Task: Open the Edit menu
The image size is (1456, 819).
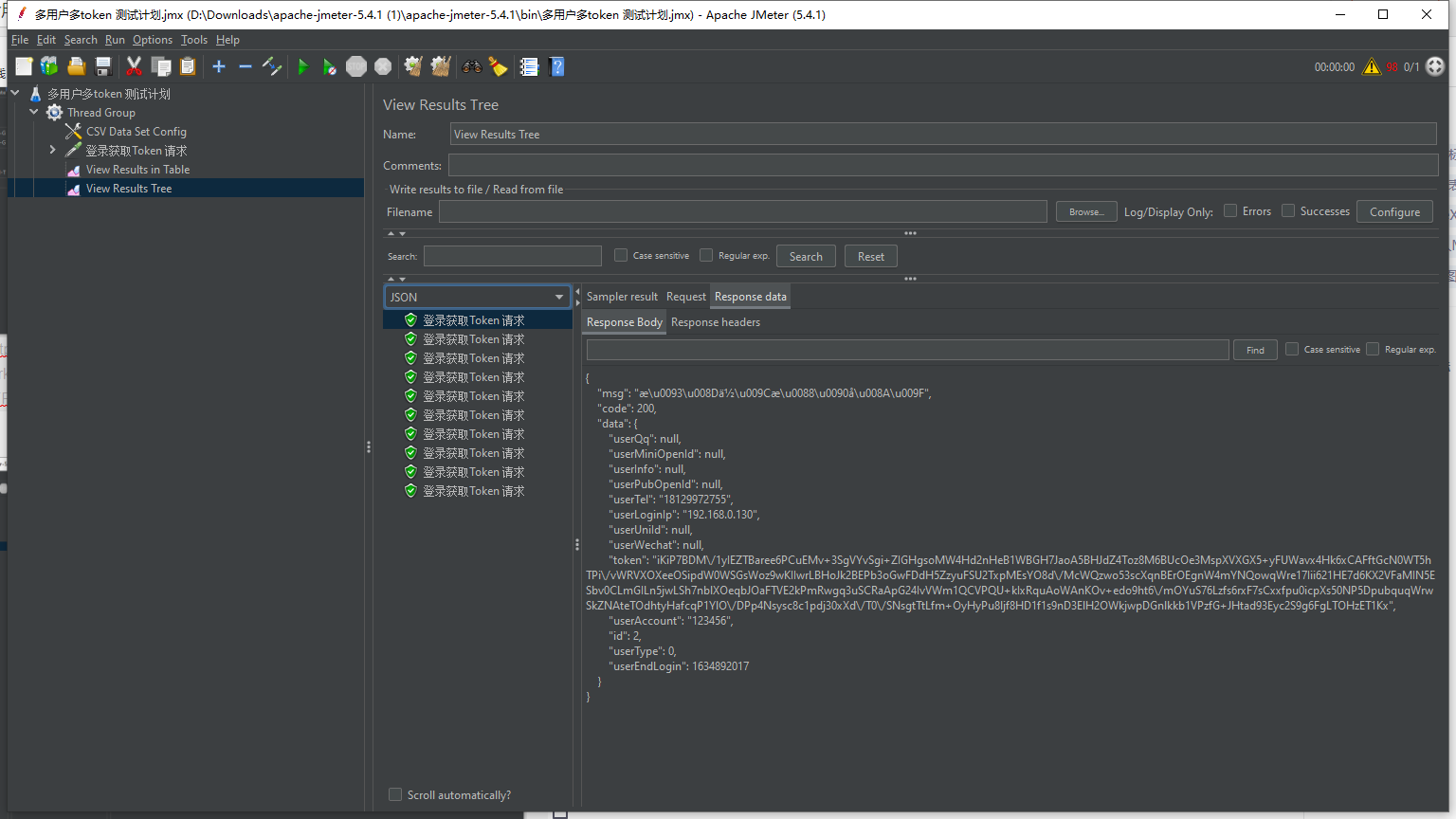Action: click(x=46, y=40)
